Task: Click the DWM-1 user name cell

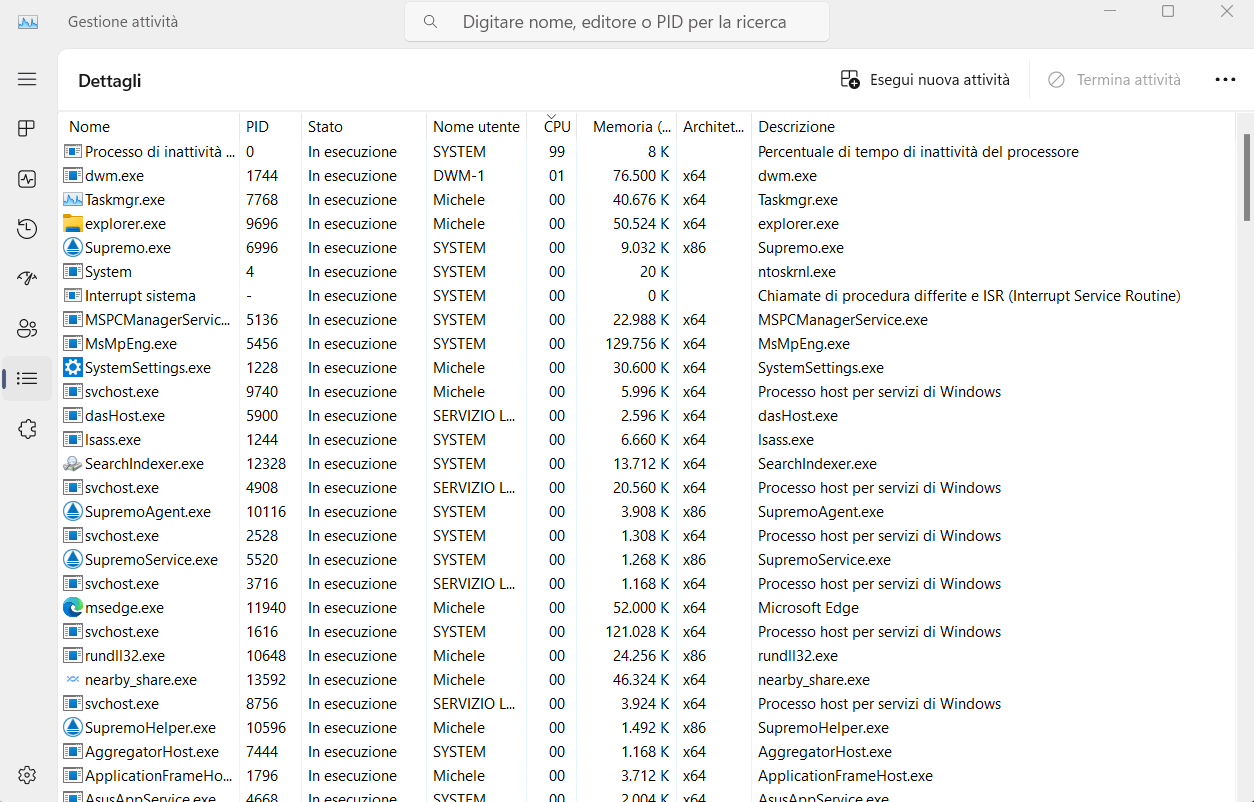Action: point(459,175)
